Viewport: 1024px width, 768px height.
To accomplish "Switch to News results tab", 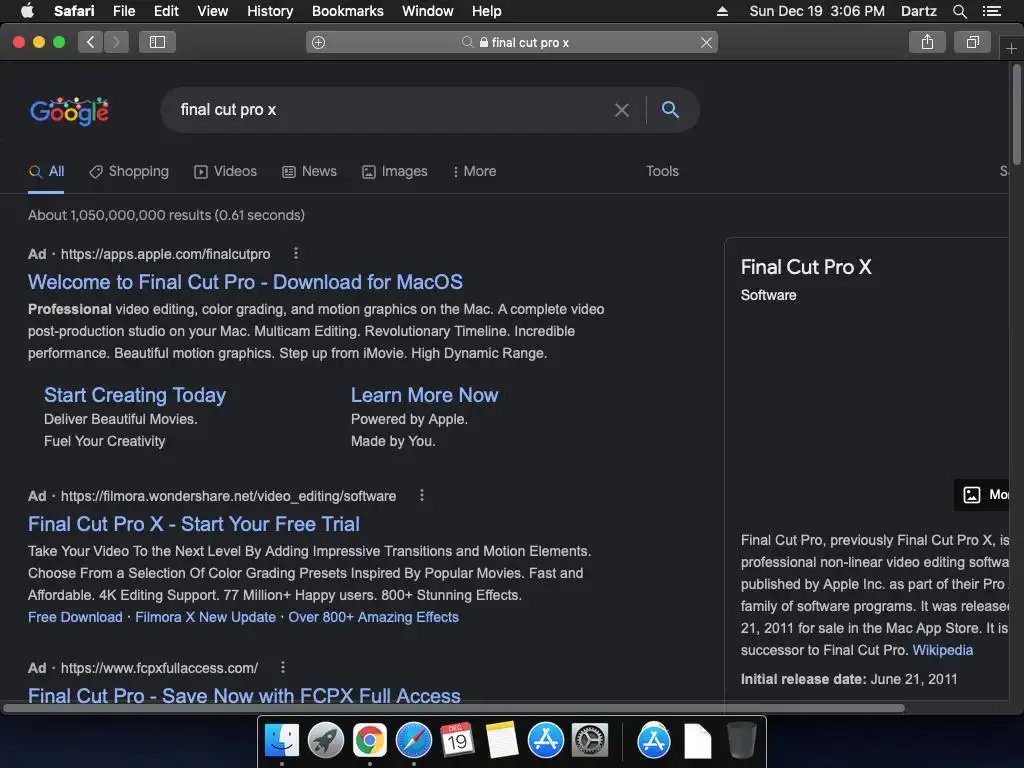I will pyautogui.click(x=310, y=171).
